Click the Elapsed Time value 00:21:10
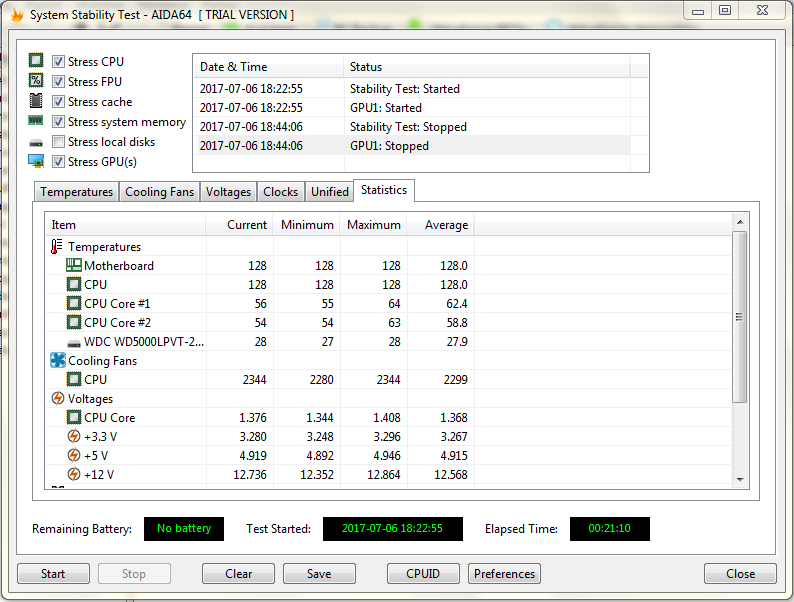This screenshot has width=794, height=602. point(610,529)
